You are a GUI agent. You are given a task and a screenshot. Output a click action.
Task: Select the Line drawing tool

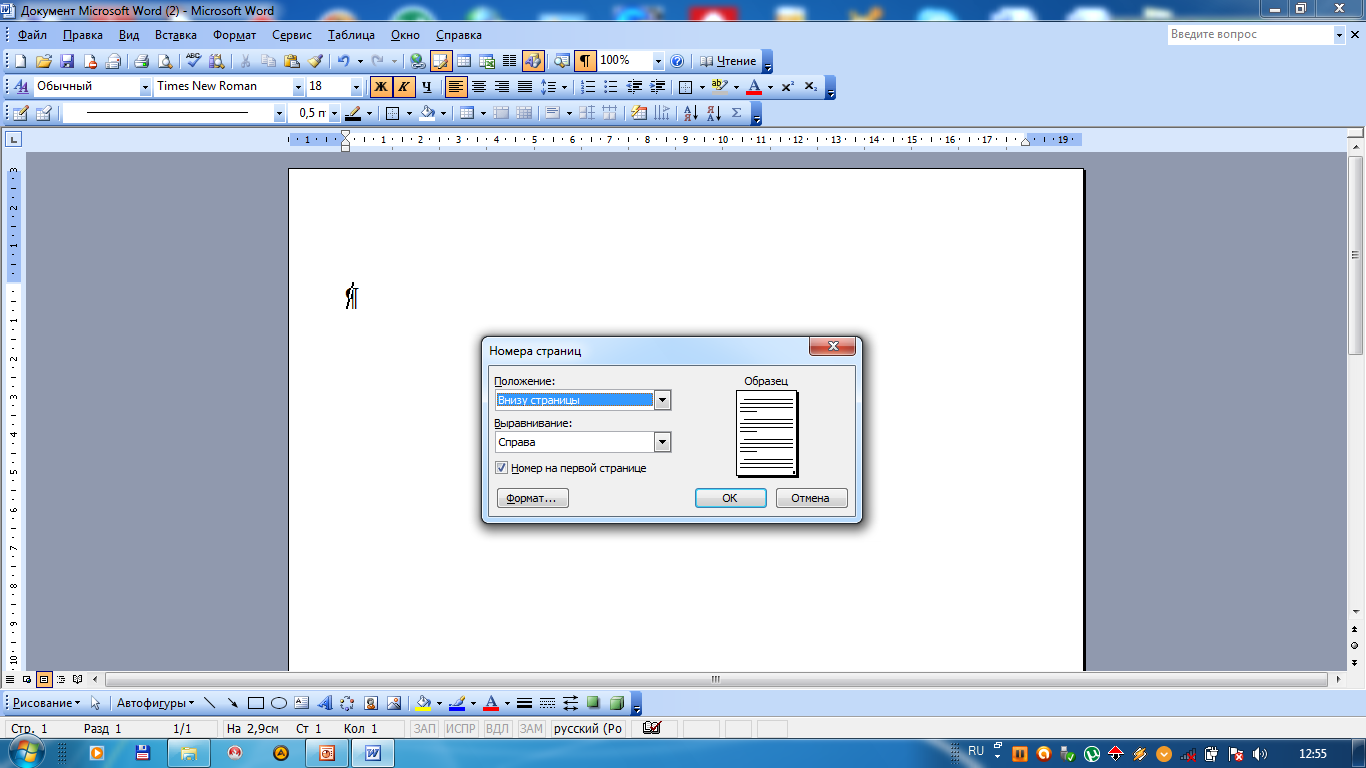pos(210,703)
